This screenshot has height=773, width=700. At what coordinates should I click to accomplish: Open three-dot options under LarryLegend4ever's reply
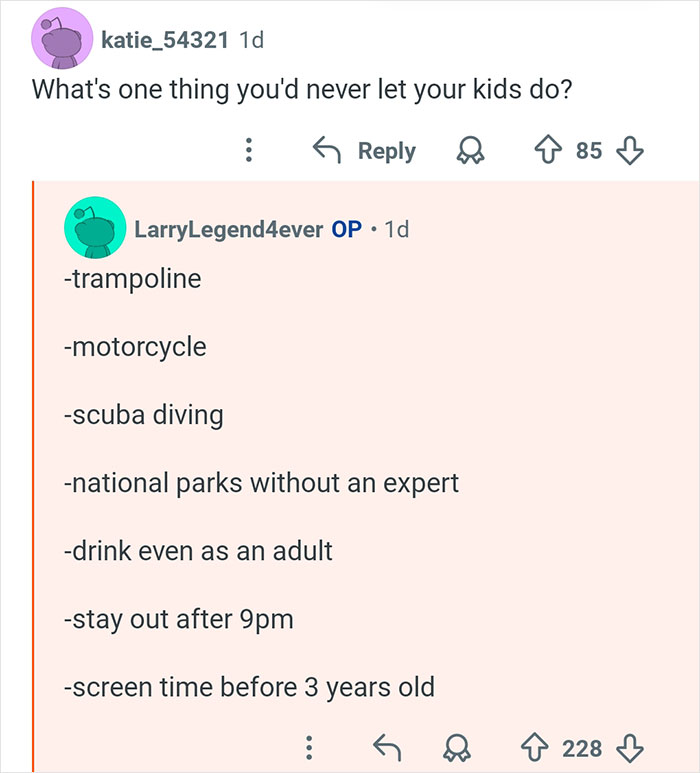(309, 747)
